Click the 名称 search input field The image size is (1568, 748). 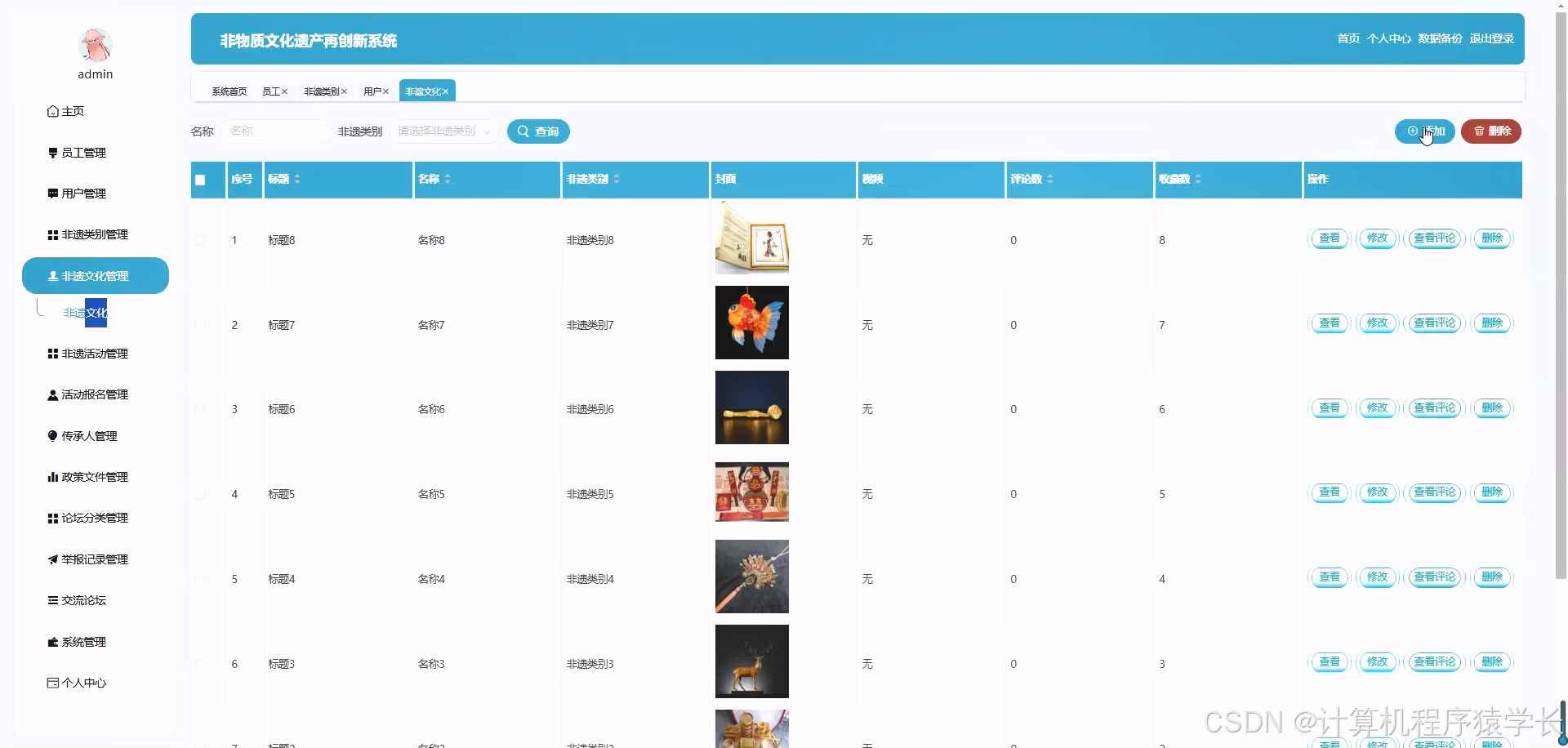(x=274, y=131)
